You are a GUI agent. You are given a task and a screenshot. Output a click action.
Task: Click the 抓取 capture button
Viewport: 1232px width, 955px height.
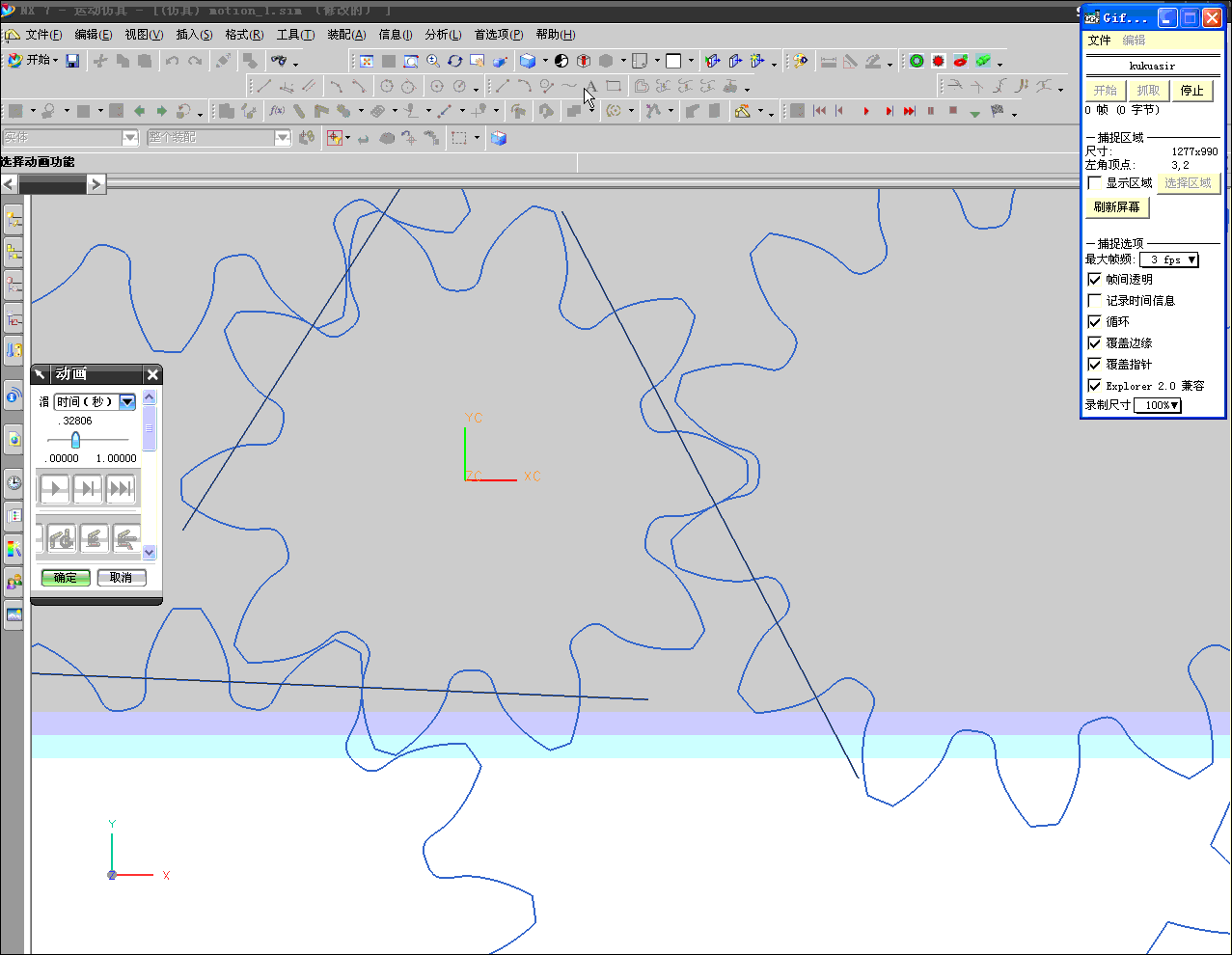[1148, 91]
